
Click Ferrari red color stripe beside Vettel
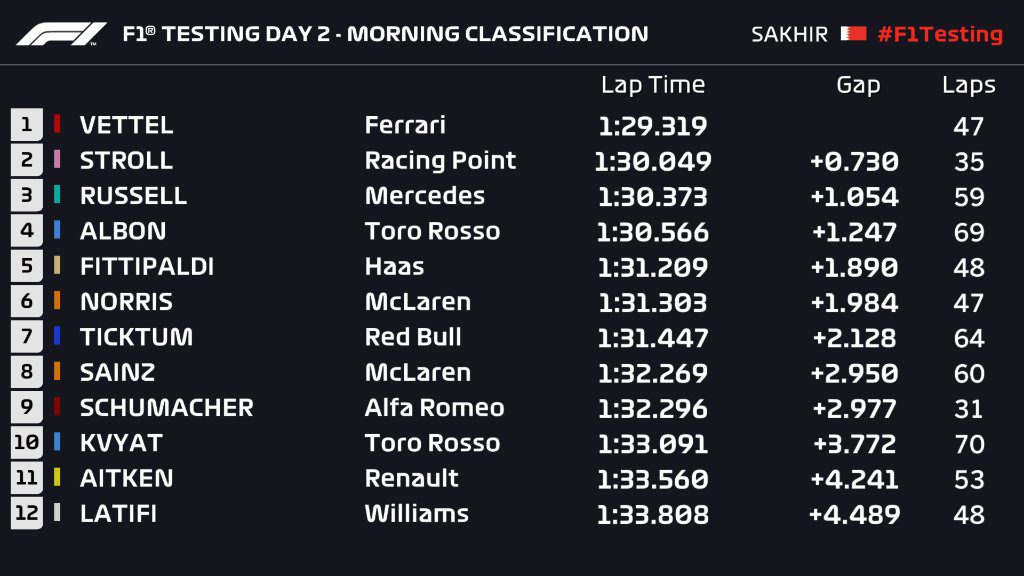[x=57, y=123]
